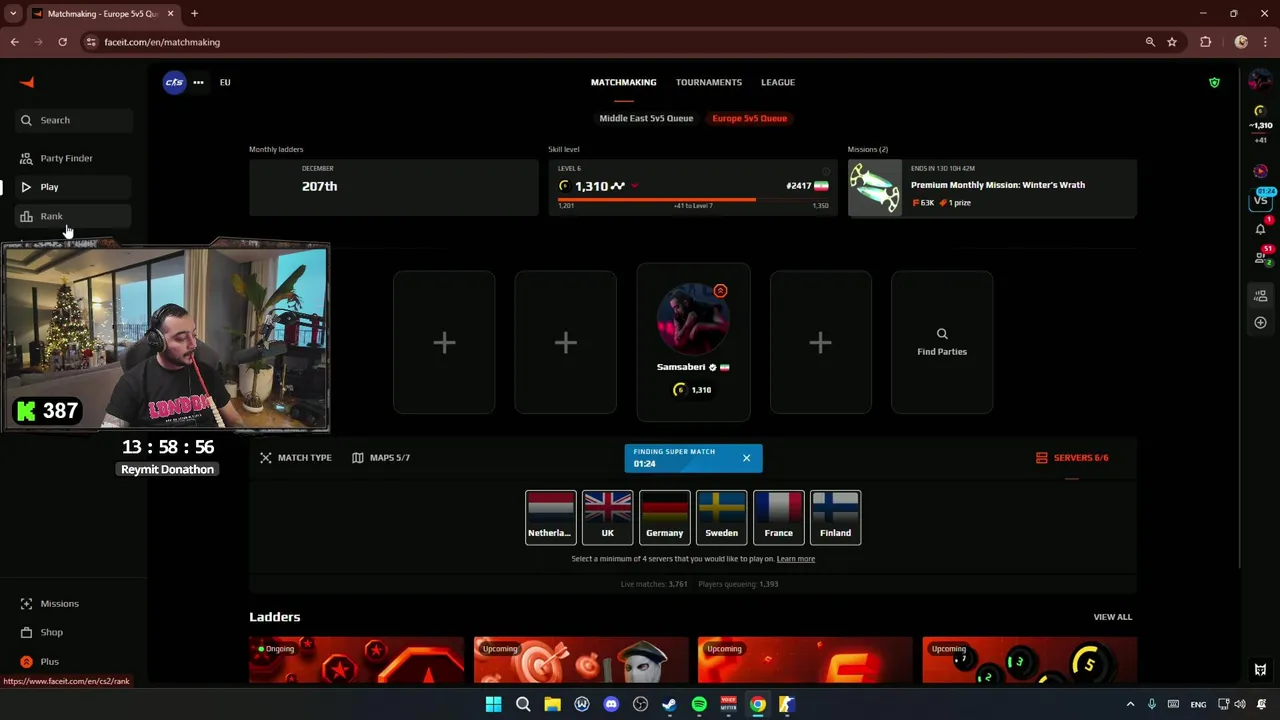This screenshot has width=1280, height=720.
Task: Expand the MAPS 5/7 selection
Action: [x=381, y=457]
